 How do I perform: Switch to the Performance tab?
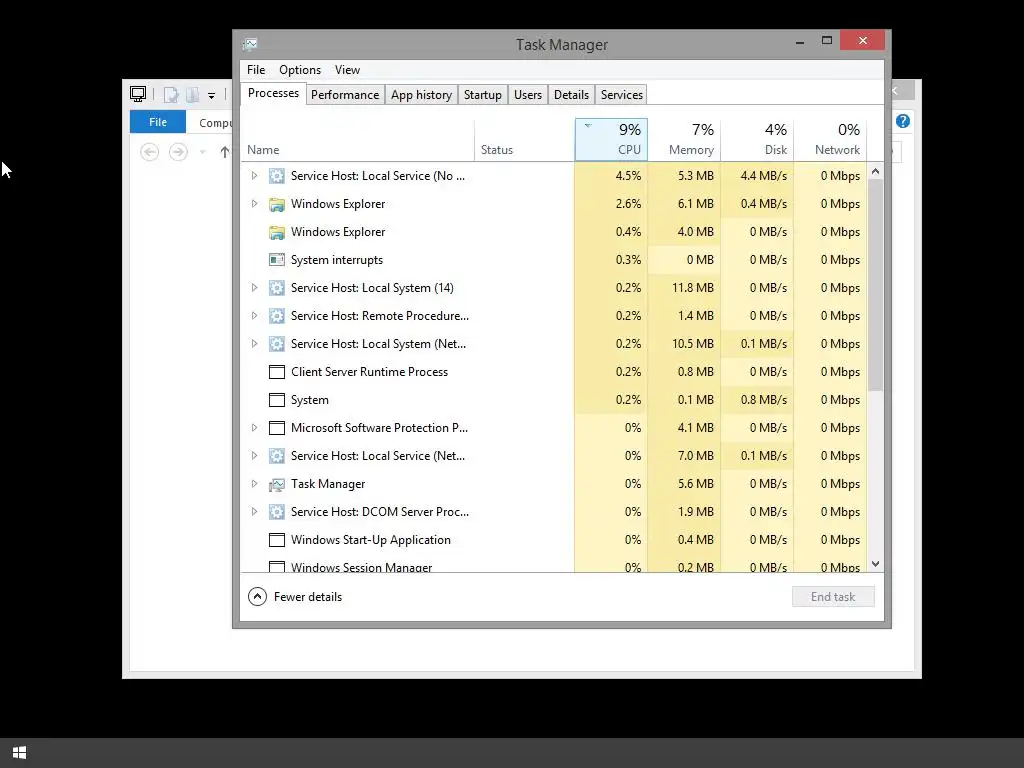coord(345,95)
